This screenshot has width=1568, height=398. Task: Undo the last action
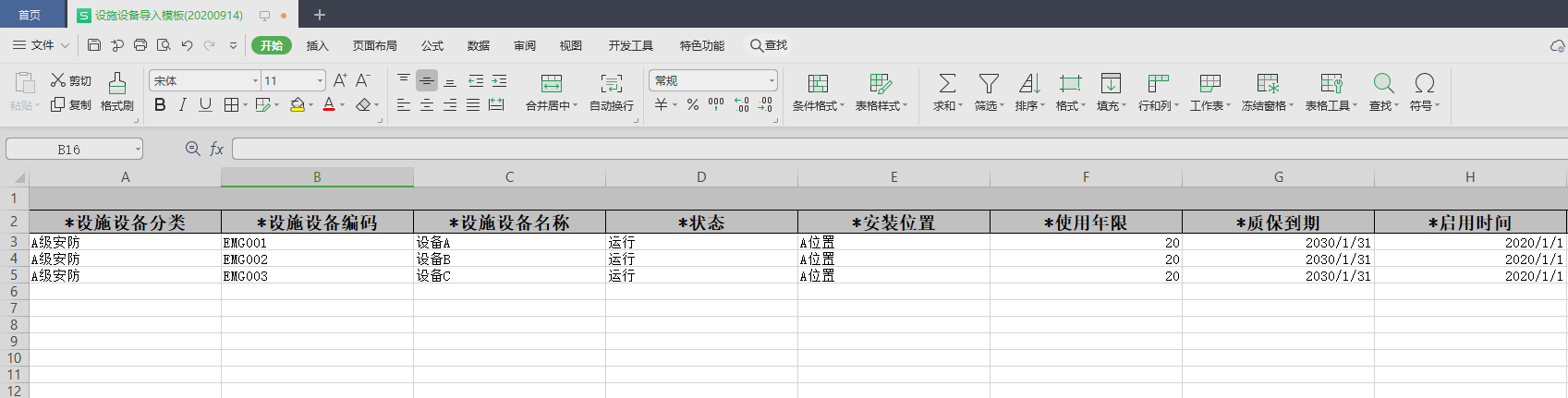tap(188, 44)
